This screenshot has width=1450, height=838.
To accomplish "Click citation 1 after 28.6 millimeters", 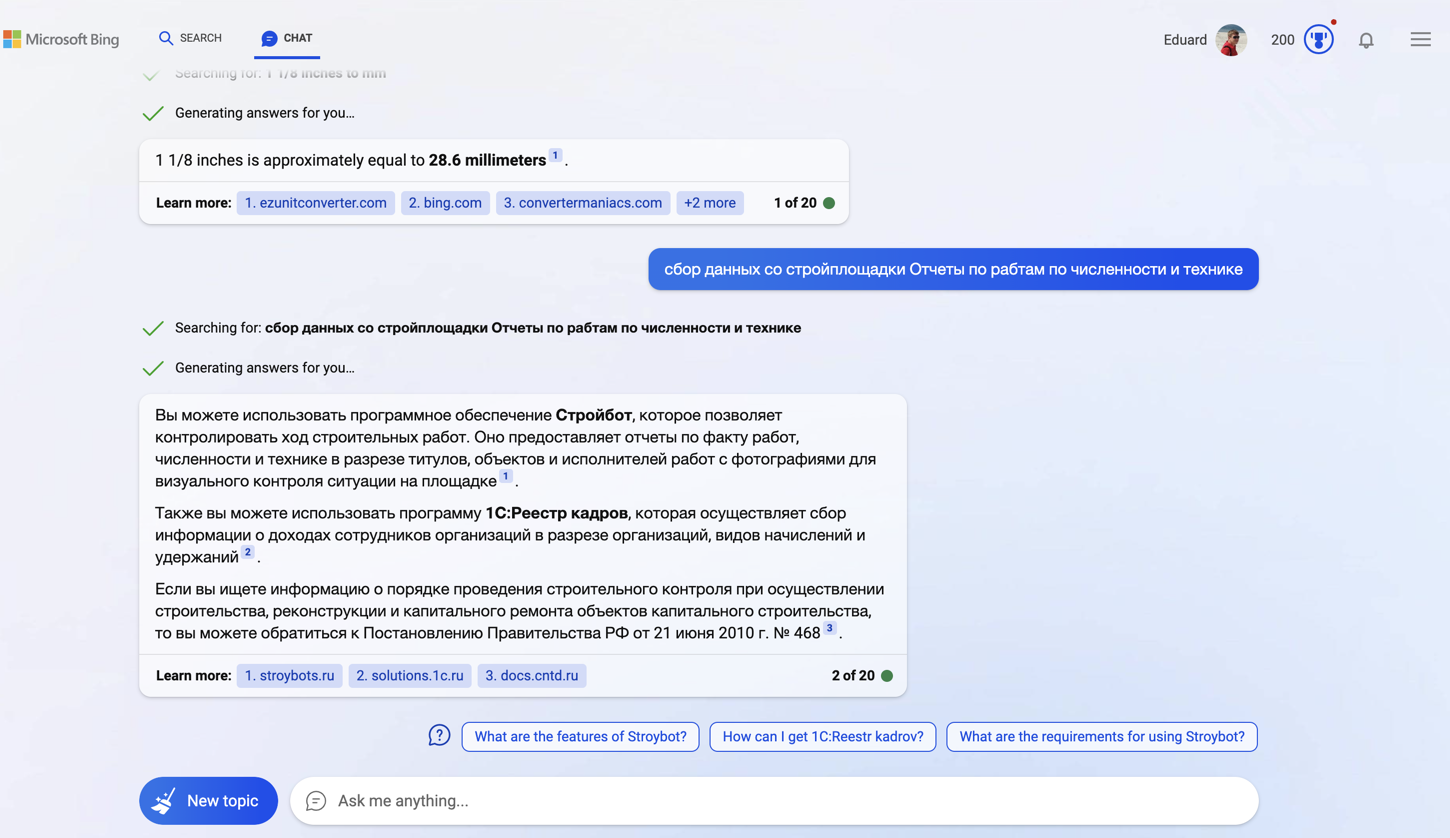I will point(555,155).
